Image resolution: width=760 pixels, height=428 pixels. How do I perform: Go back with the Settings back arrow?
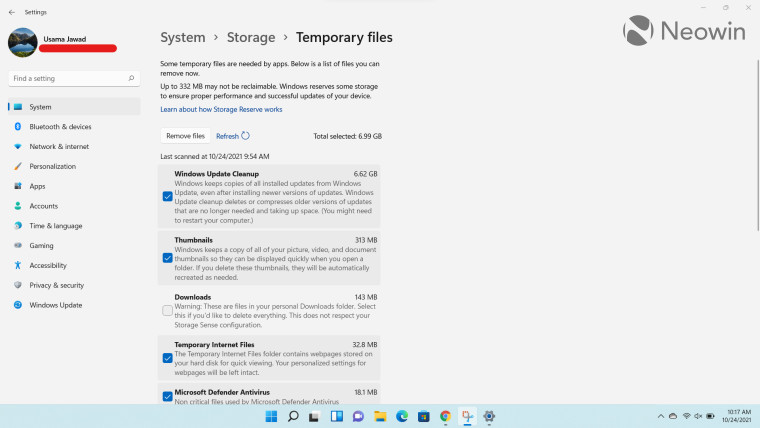[12, 12]
